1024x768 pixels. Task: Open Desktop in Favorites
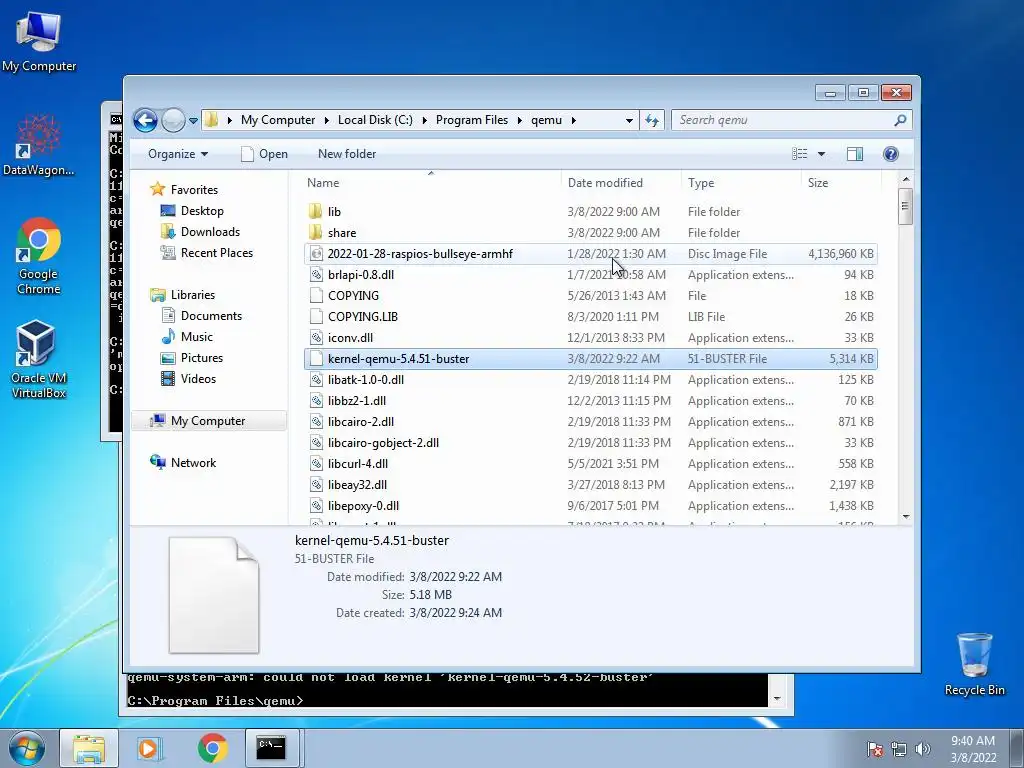coord(202,211)
